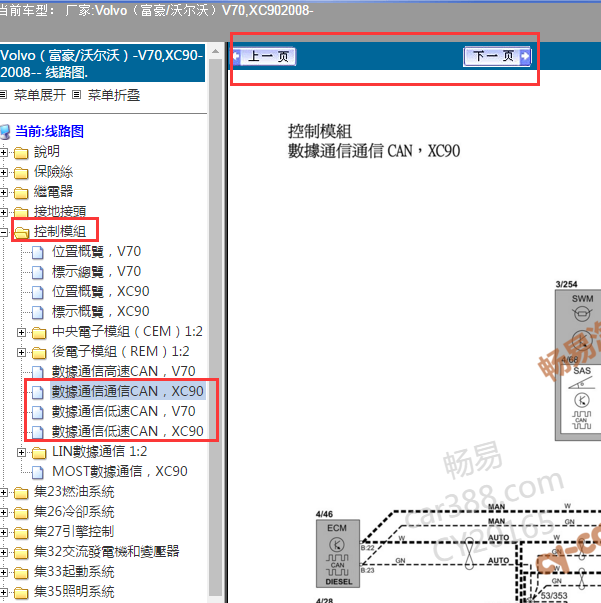
Task: Collapse the 控制模組 folder
Action: [4, 232]
